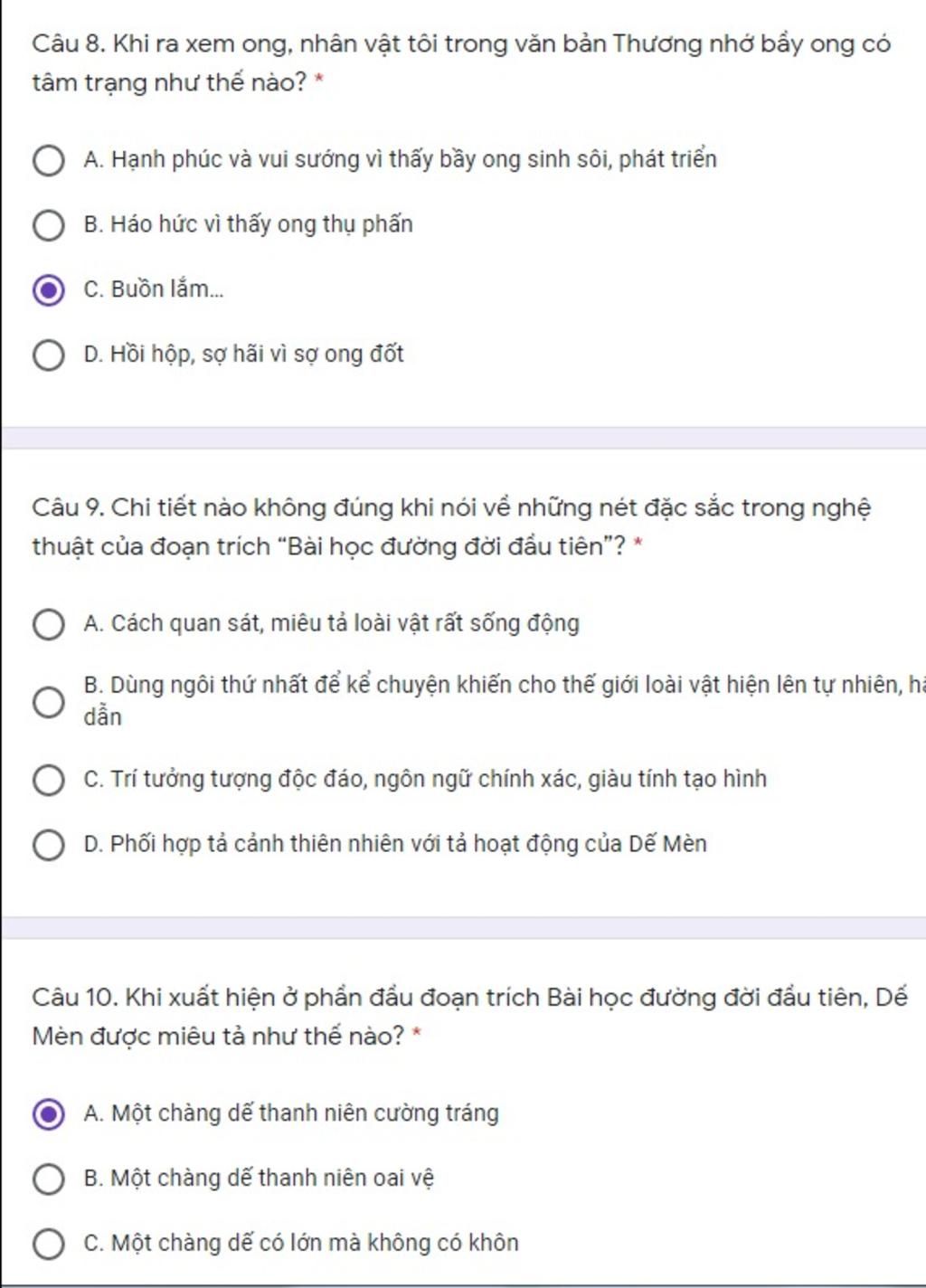The height and width of the screenshot is (1288, 926).
Task: Select option D Hồi hộp, sợ hãi
Action: (48, 355)
